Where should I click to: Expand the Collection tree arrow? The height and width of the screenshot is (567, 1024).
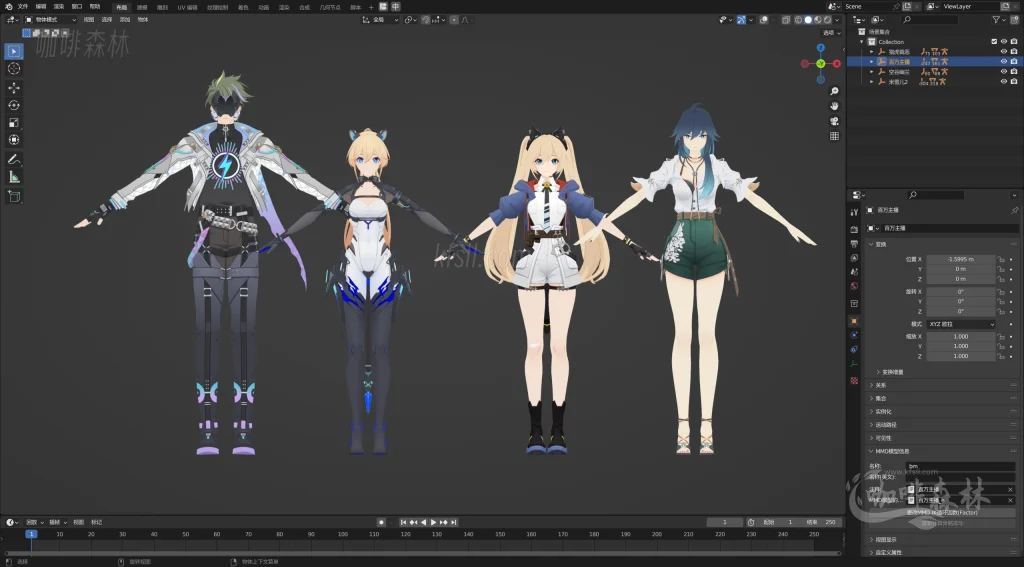[862, 42]
